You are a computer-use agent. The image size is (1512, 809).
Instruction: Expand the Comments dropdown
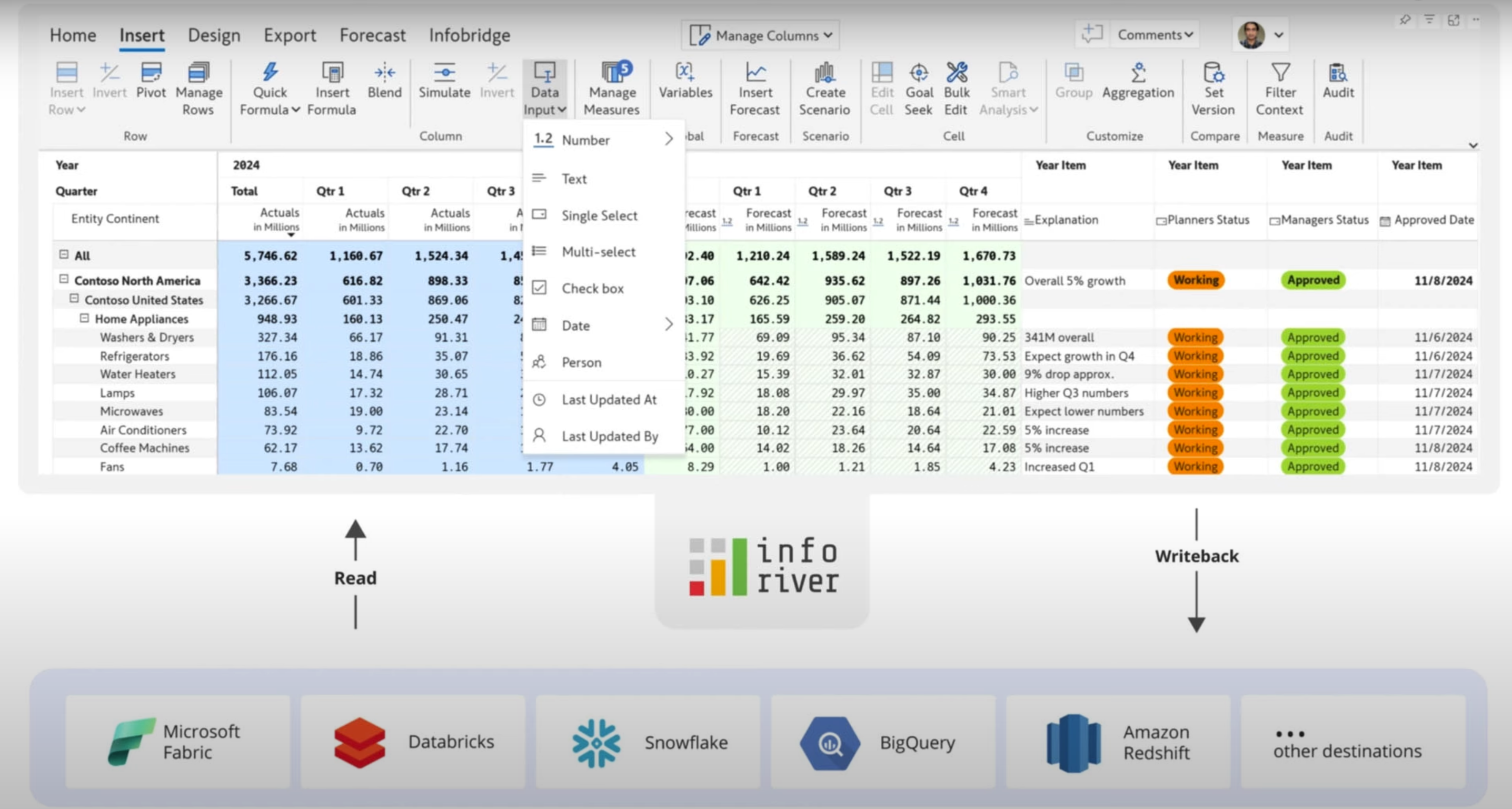coord(1155,35)
